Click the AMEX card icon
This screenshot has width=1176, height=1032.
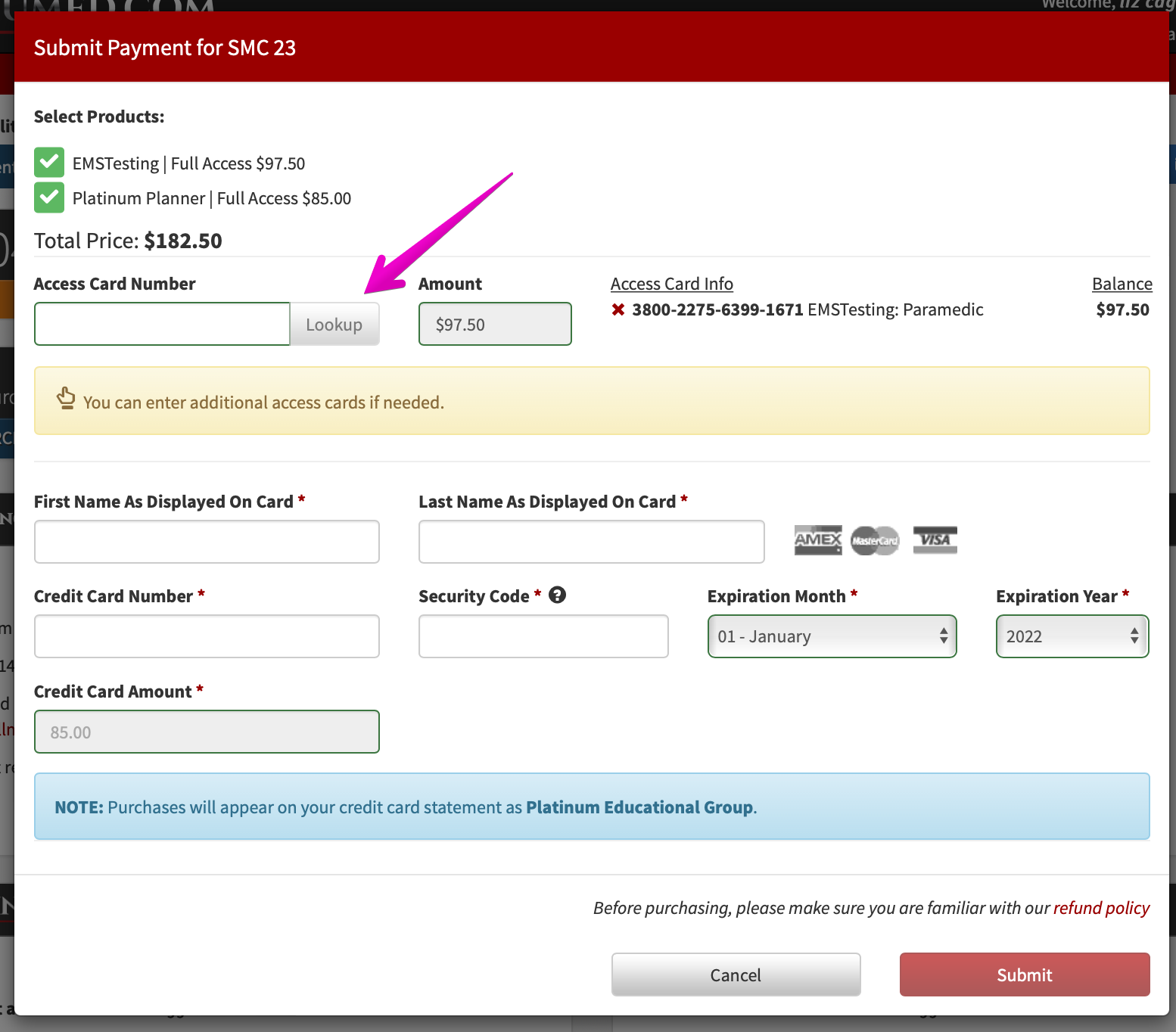[817, 540]
